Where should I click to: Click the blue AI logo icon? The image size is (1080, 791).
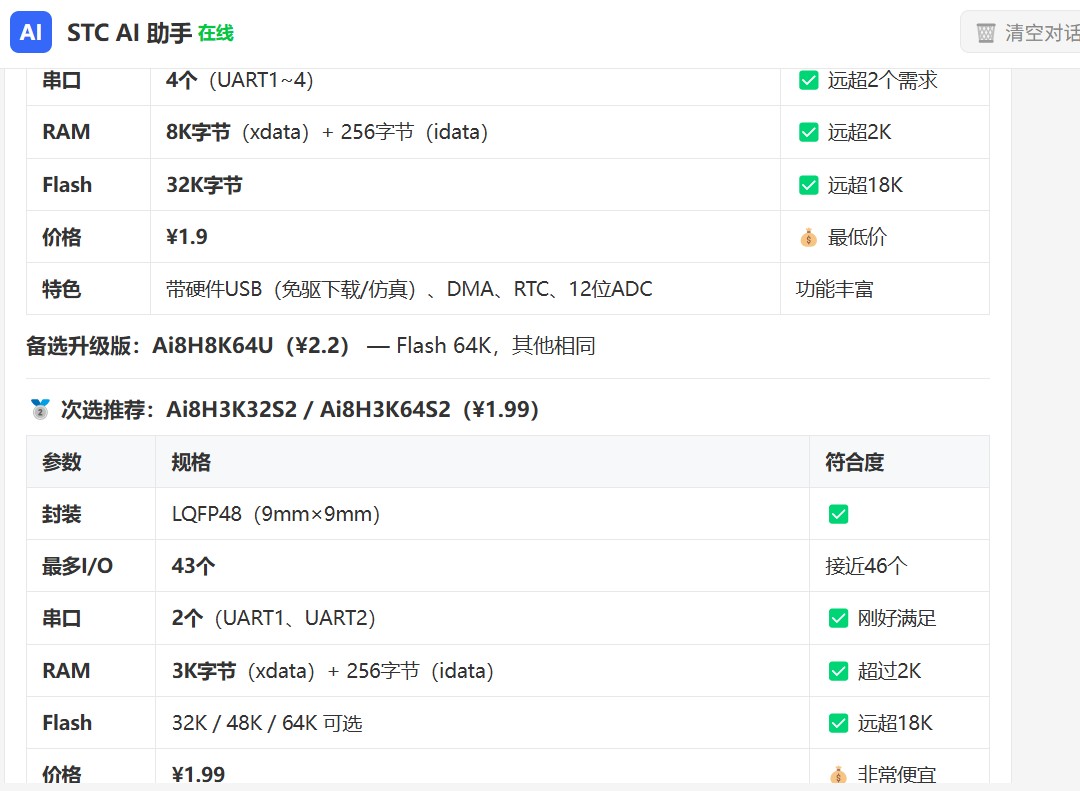(31, 32)
